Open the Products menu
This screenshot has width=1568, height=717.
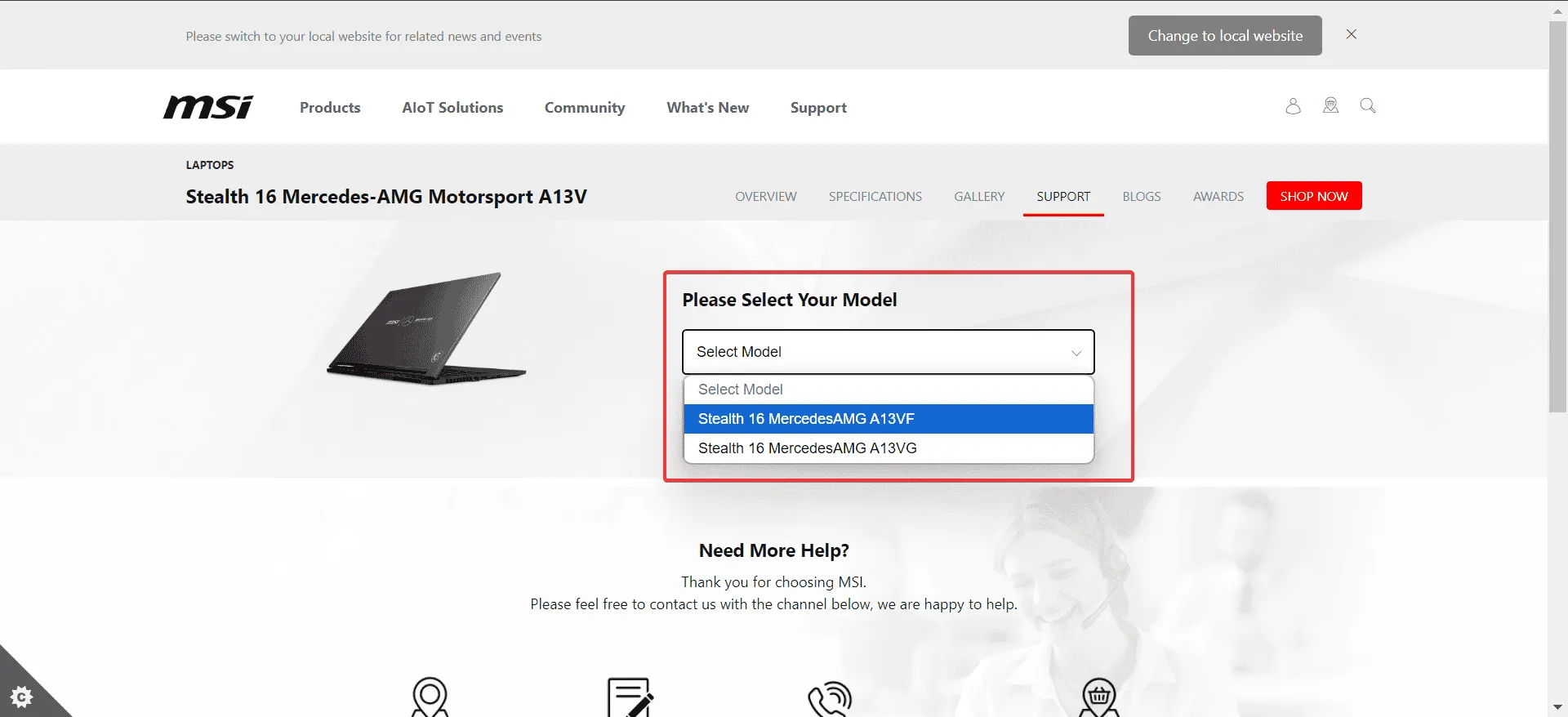tap(330, 108)
